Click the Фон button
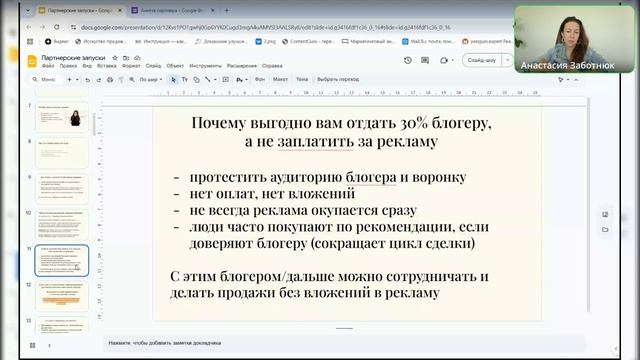Viewport: 640px width, 360px height. [260, 79]
